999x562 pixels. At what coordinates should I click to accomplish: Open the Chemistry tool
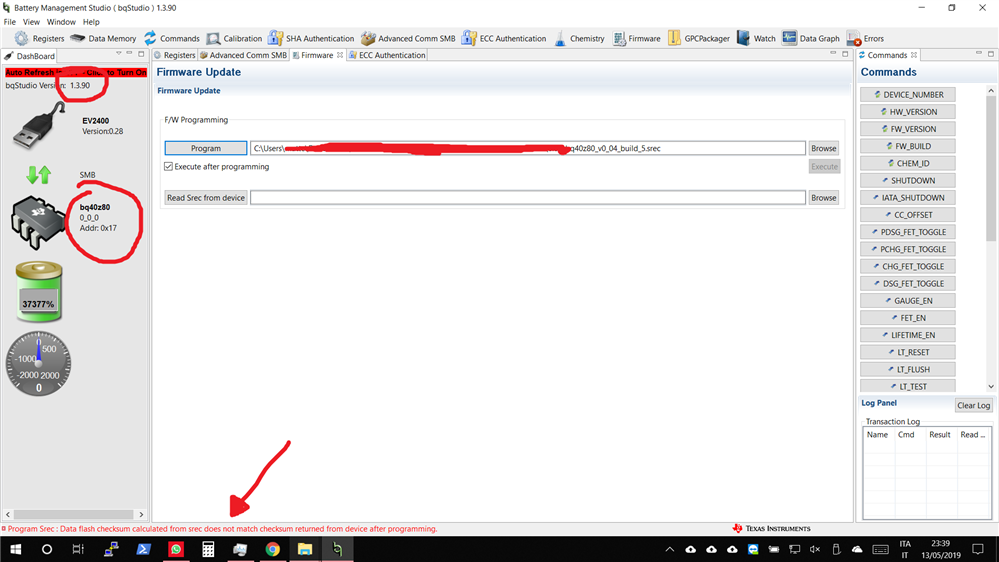click(579, 38)
